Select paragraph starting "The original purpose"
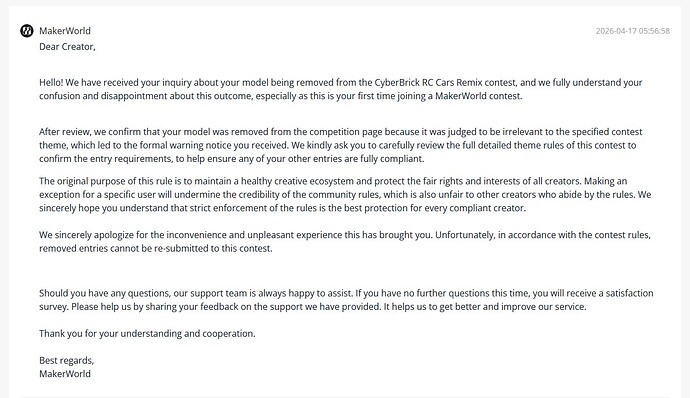Image resolution: width=690 pixels, height=398 pixels. [x=345, y=195]
